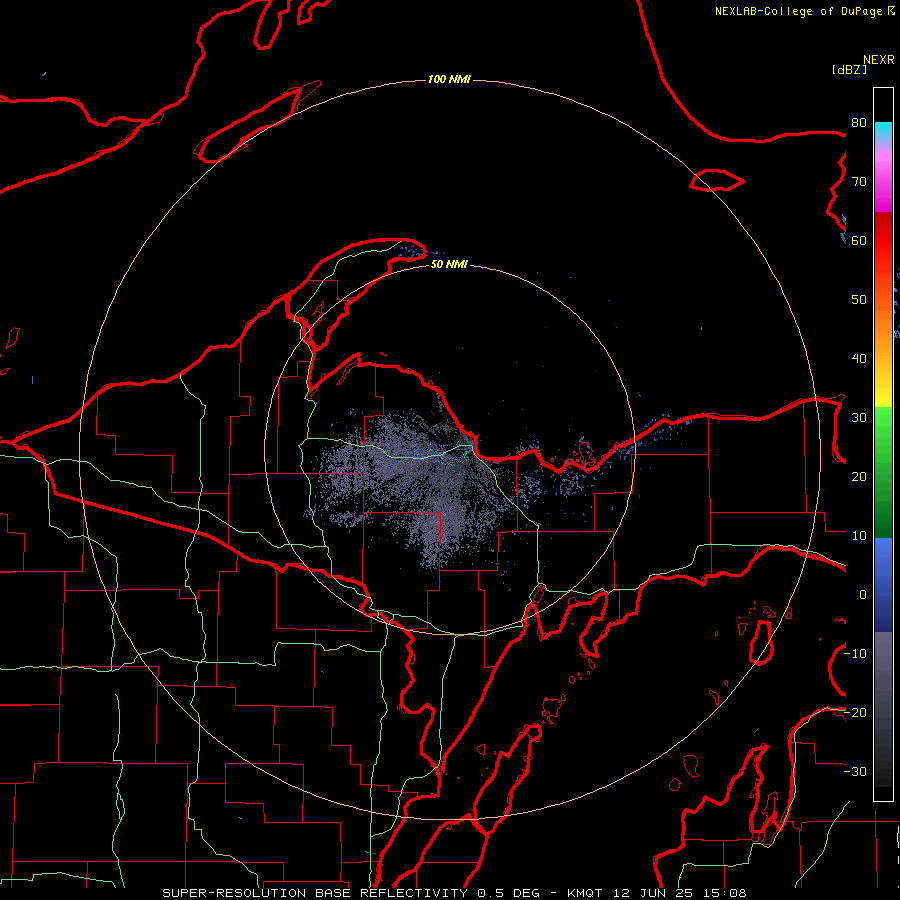Click the 100 NMI range ring label
Viewport: 900px width, 900px height.
click(449, 79)
